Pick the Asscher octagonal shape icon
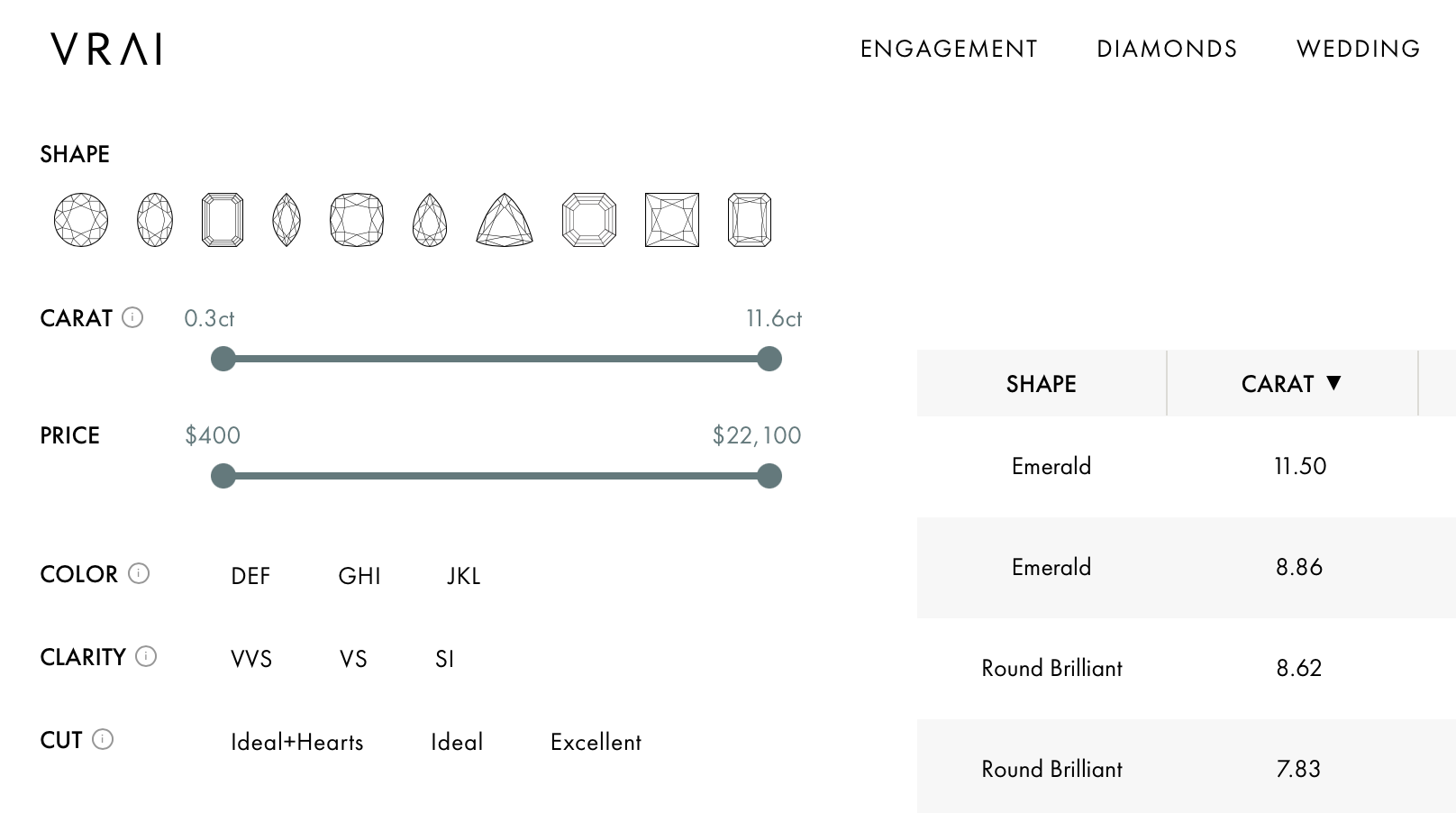The height and width of the screenshot is (813, 1456). coord(589,220)
